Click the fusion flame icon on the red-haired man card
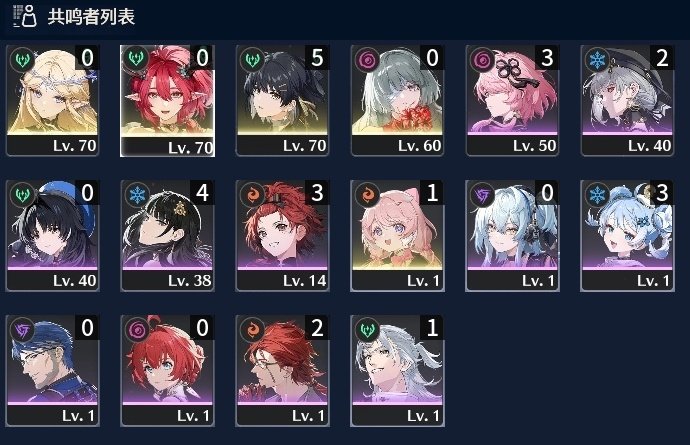Image resolution: width=690 pixels, height=445 pixels. pyautogui.click(x=252, y=329)
